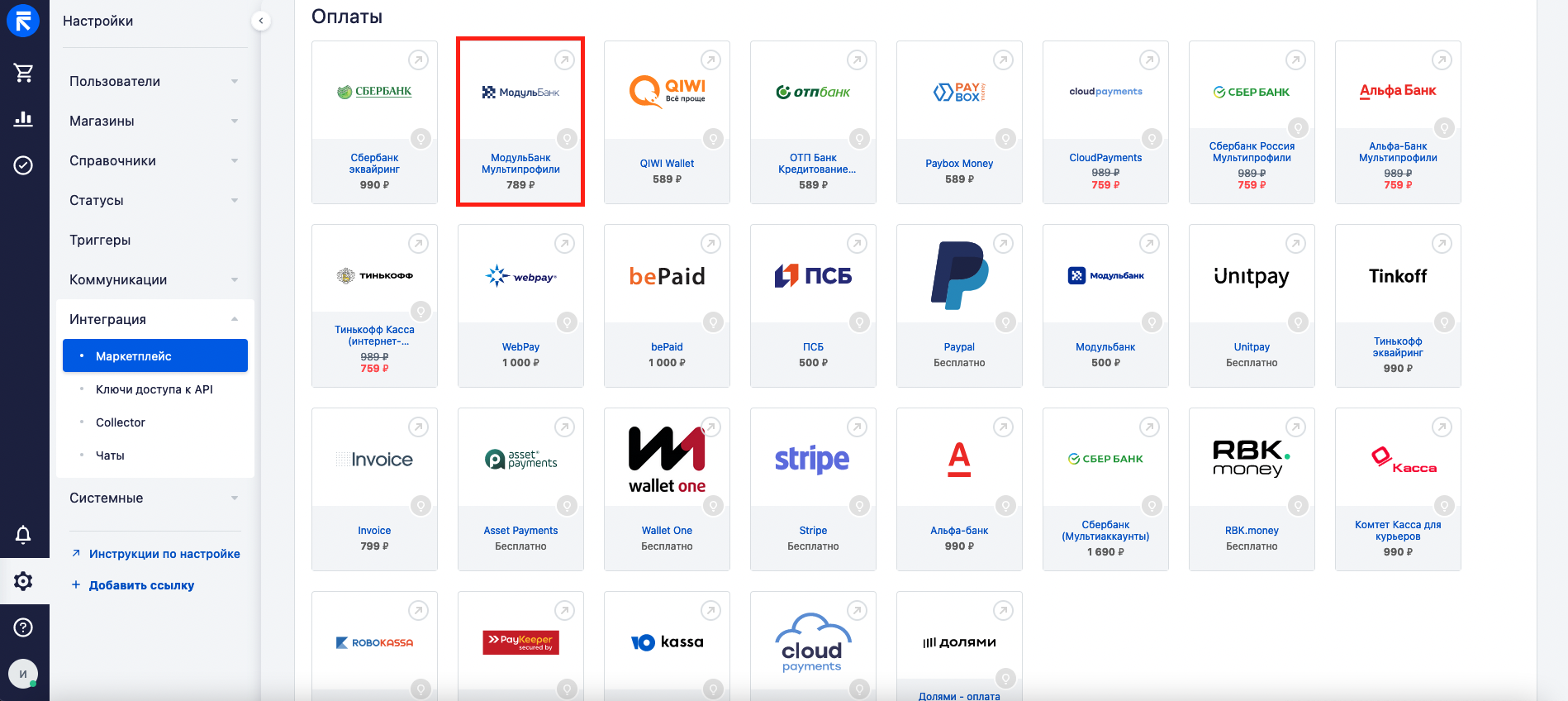Click lightbulb hint icon on QIWI Wallet card
The image size is (1568, 701).
(713, 139)
